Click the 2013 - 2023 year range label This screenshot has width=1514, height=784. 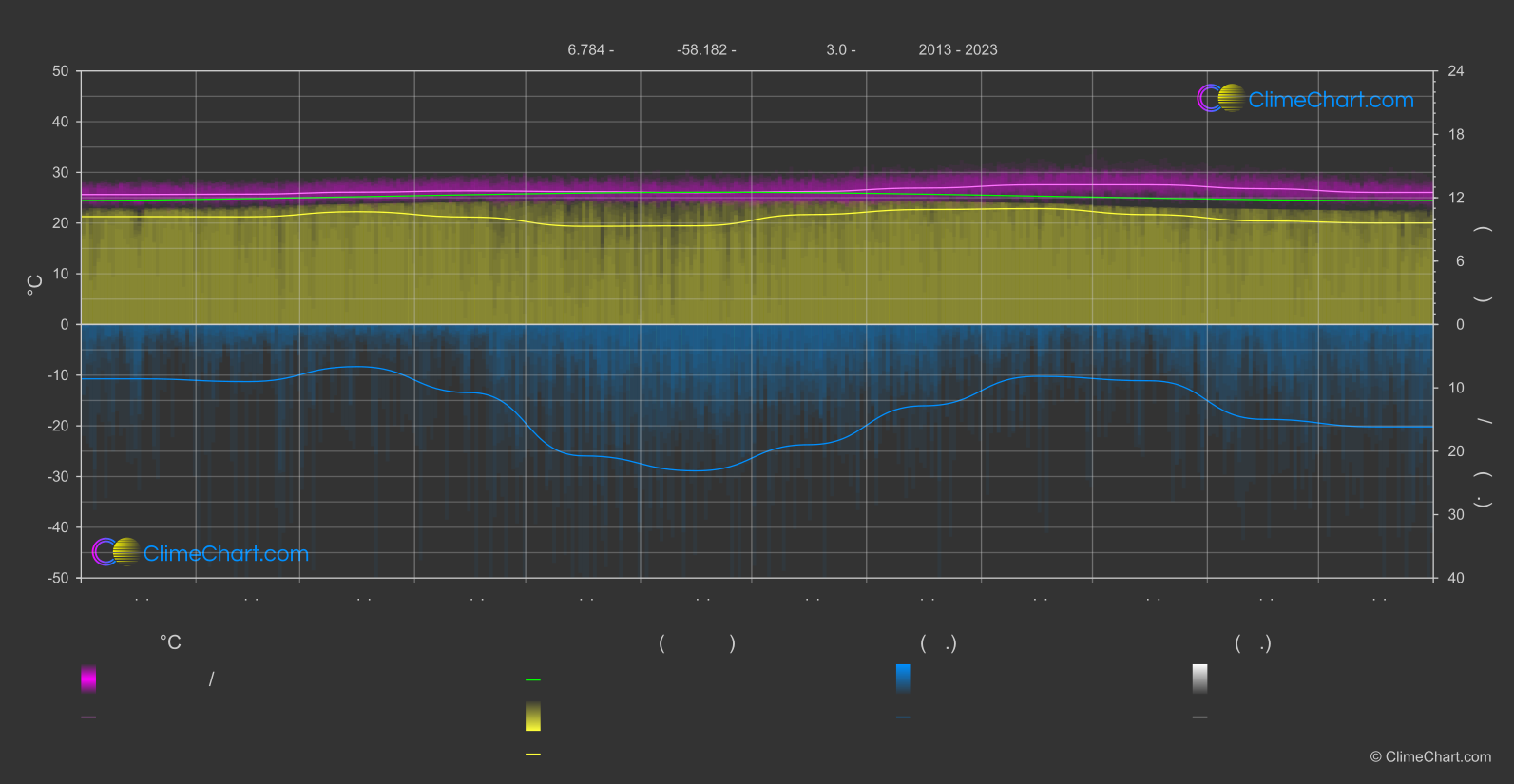tap(958, 49)
